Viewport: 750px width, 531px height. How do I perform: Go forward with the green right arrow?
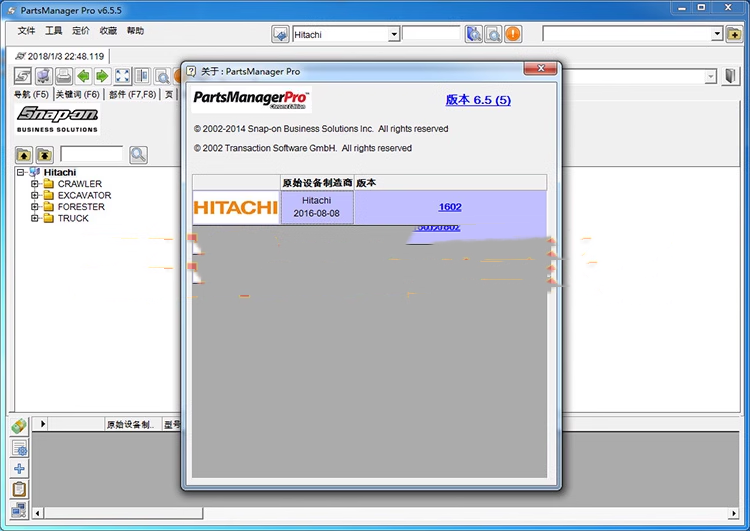pos(102,76)
